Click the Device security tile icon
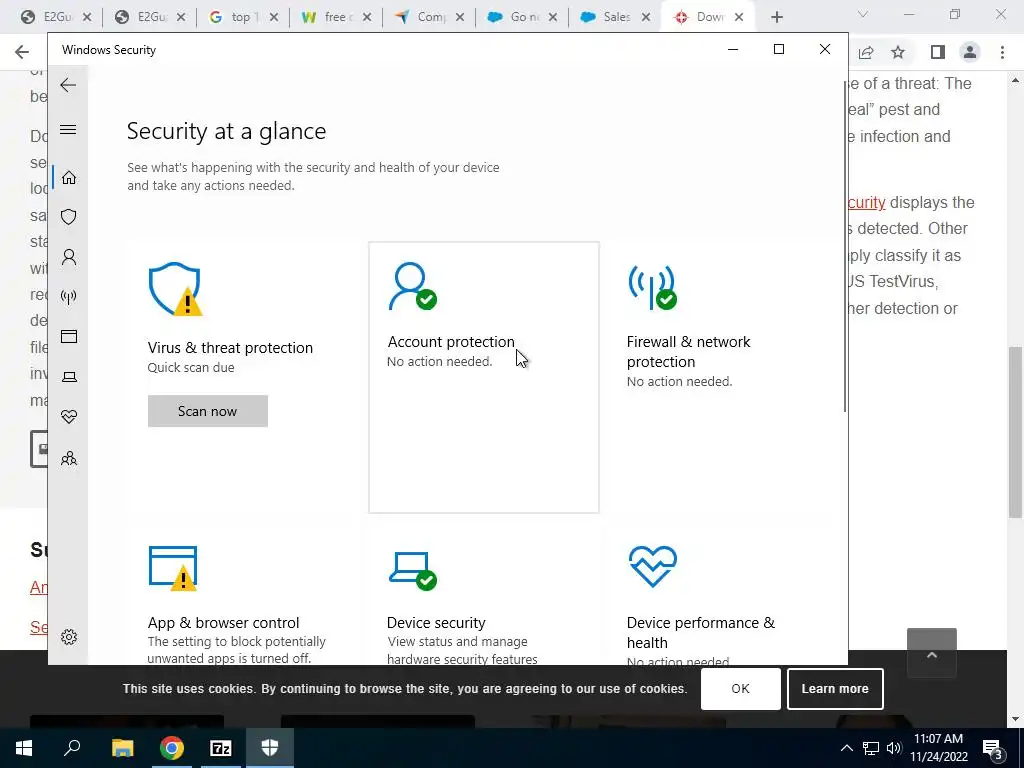 pos(413,571)
